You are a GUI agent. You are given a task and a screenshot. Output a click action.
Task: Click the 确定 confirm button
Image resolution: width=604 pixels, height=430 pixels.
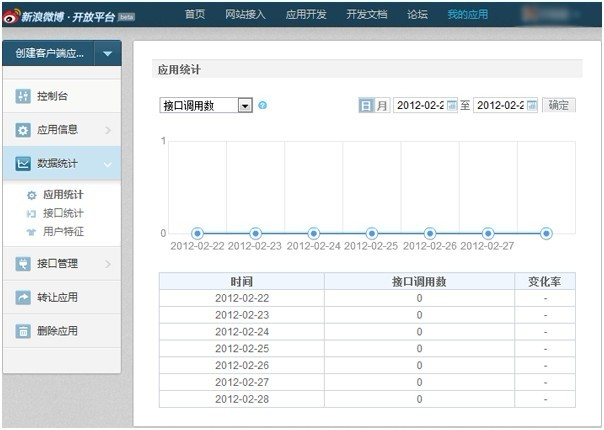pos(559,105)
